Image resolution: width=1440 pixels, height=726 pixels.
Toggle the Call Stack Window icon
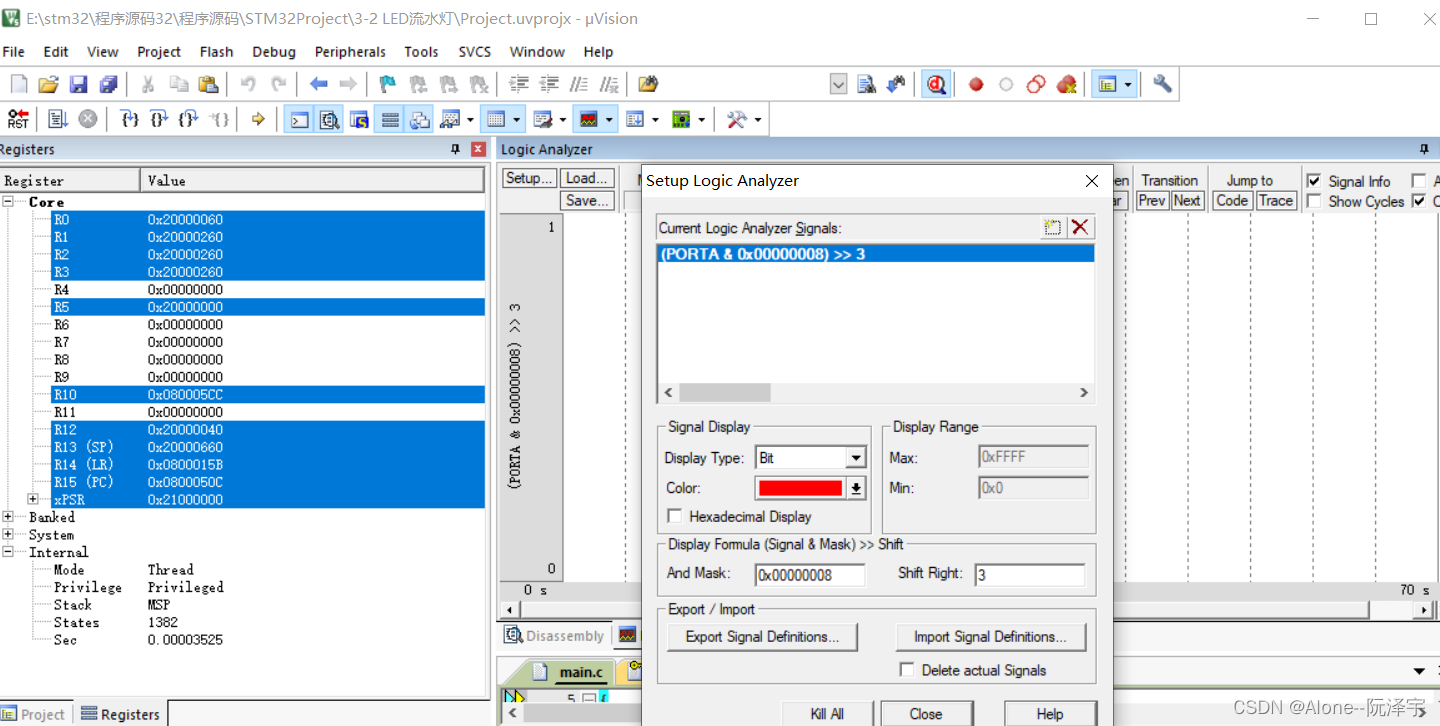420,120
